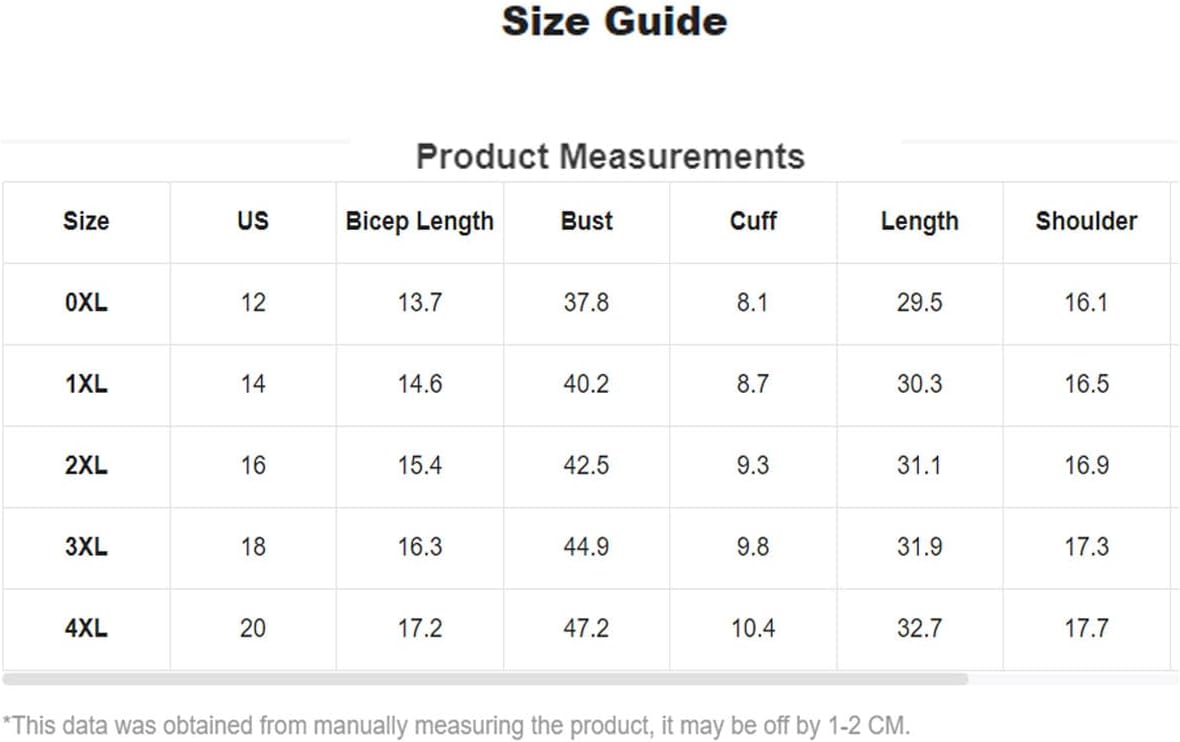Select the Size column header

(86, 221)
